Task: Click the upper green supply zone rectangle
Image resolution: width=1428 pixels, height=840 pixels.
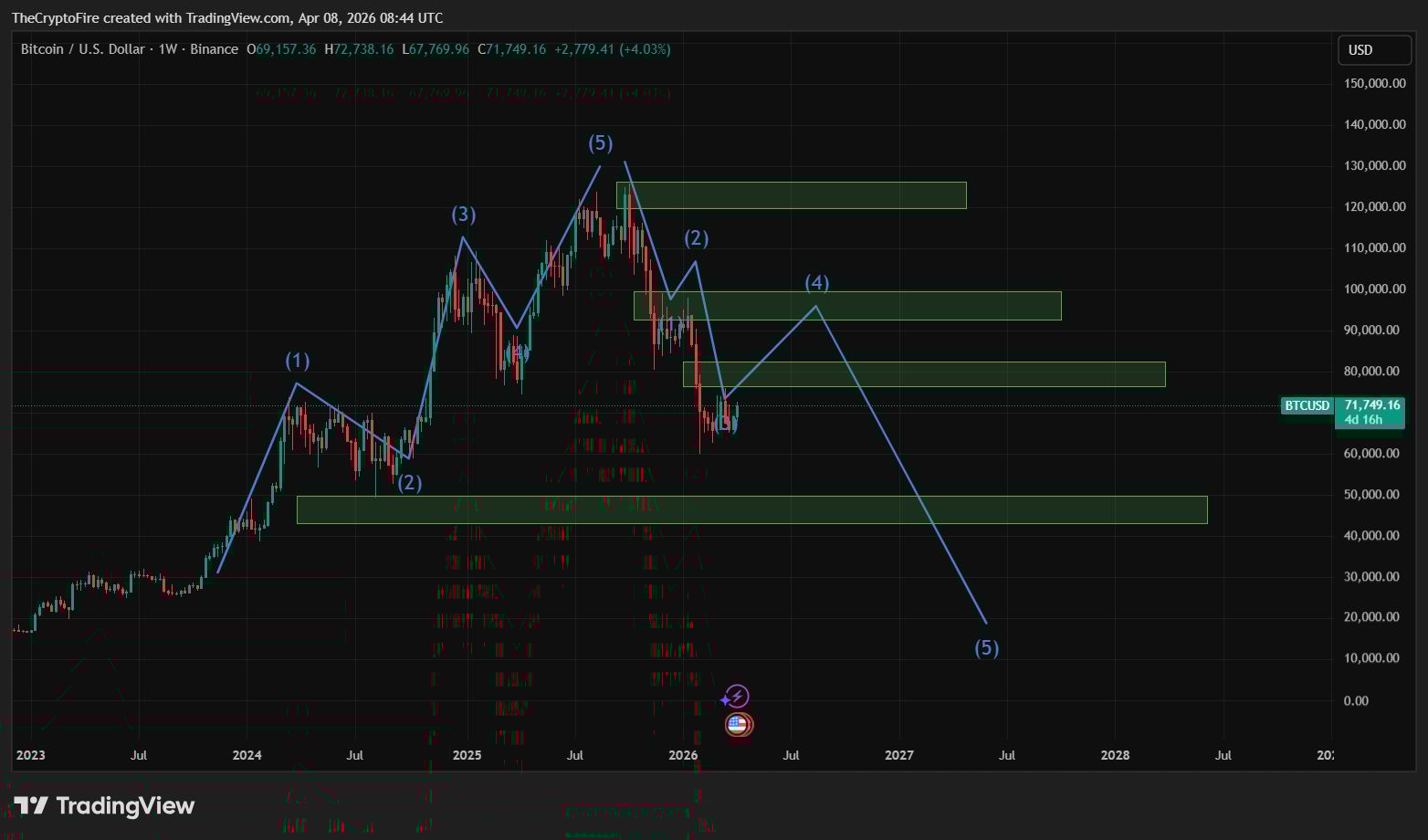Action: point(791,194)
